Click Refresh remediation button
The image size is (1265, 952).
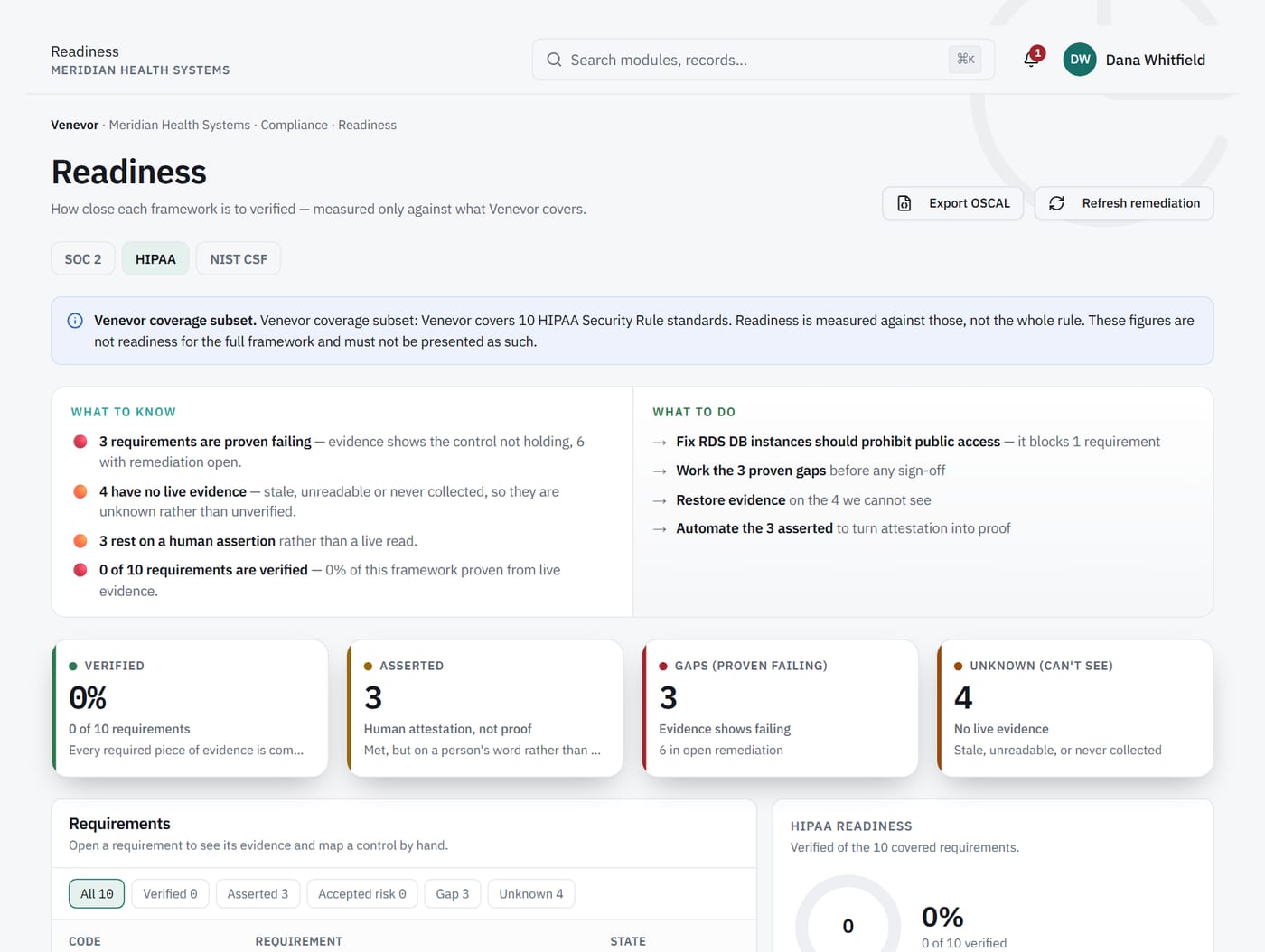(1124, 203)
